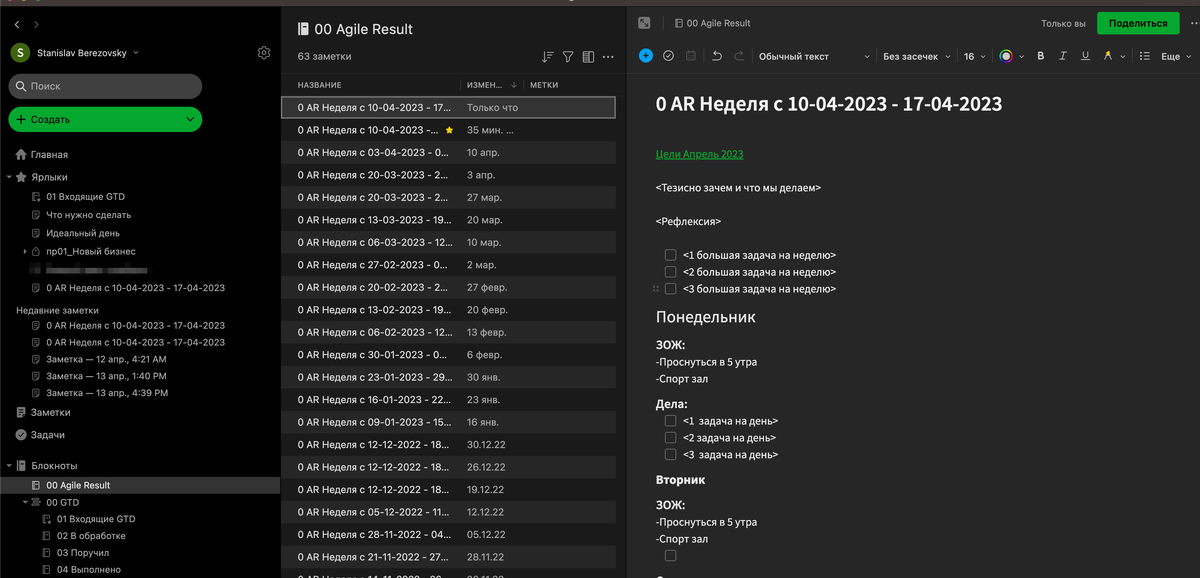Viewport: 1200px width, 578px height.
Task: Open the note list filter icon
Action: 568,57
